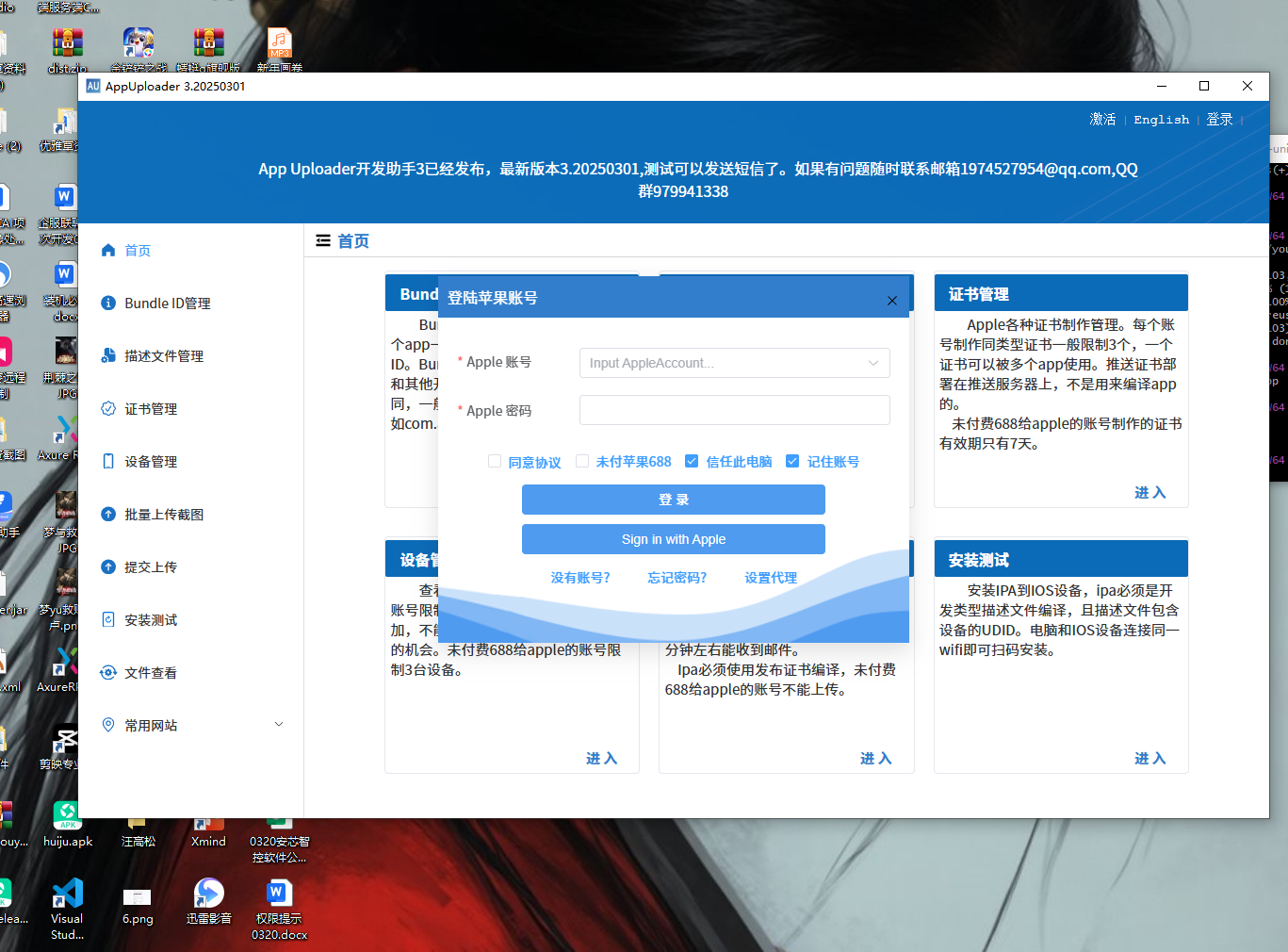Click the 批量上传截图 upload icon

point(108,515)
